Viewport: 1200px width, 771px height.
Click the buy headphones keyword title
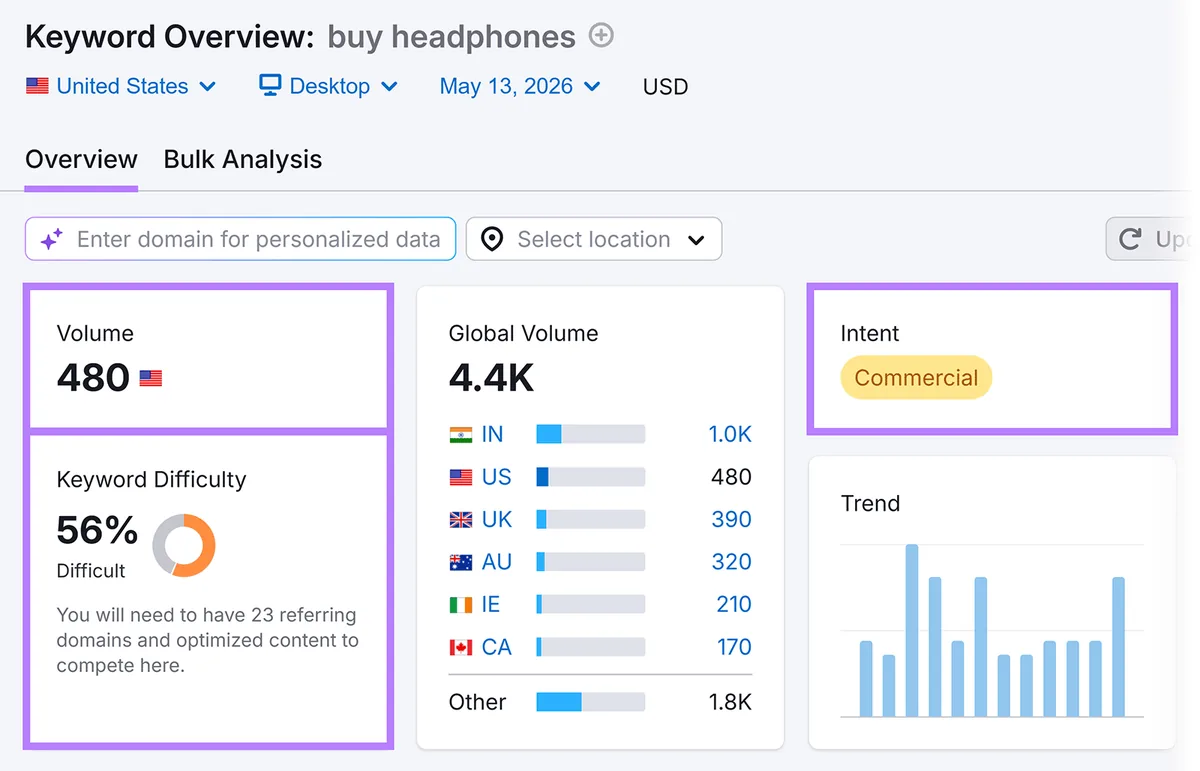[451, 37]
